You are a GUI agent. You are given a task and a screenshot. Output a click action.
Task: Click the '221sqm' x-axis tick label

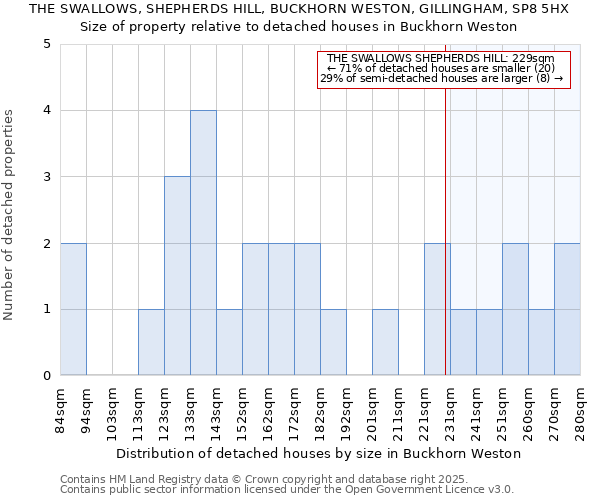click(x=424, y=415)
